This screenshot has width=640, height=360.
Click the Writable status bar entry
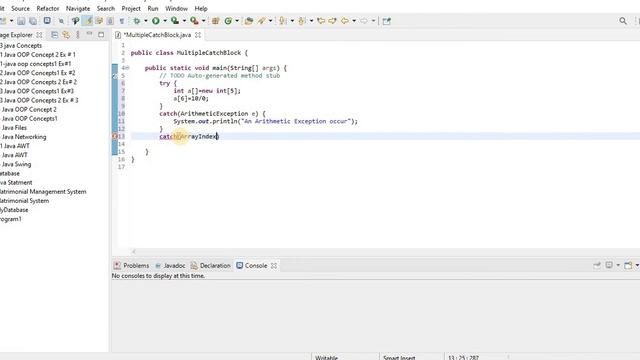326,357
